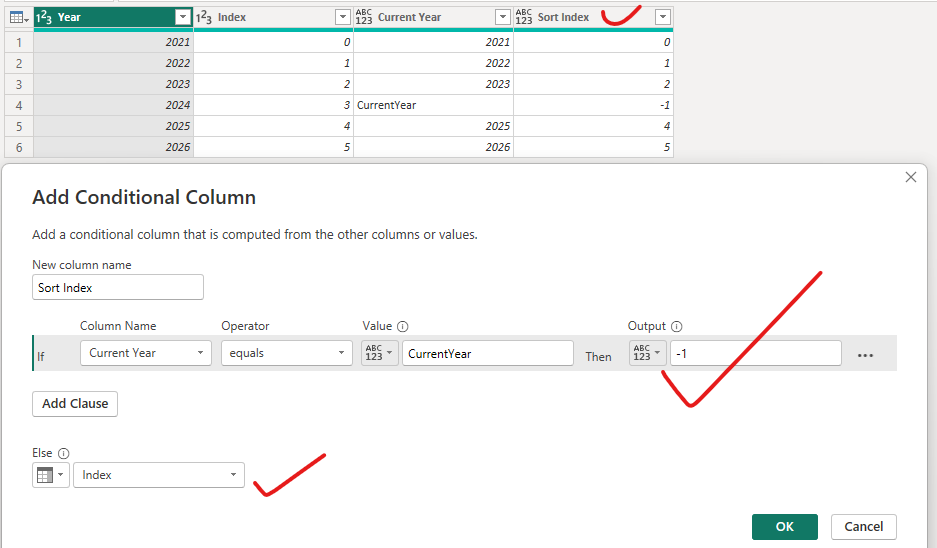937x548 pixels.
Task: Click the Add Clause button
Action: [75, 404]
